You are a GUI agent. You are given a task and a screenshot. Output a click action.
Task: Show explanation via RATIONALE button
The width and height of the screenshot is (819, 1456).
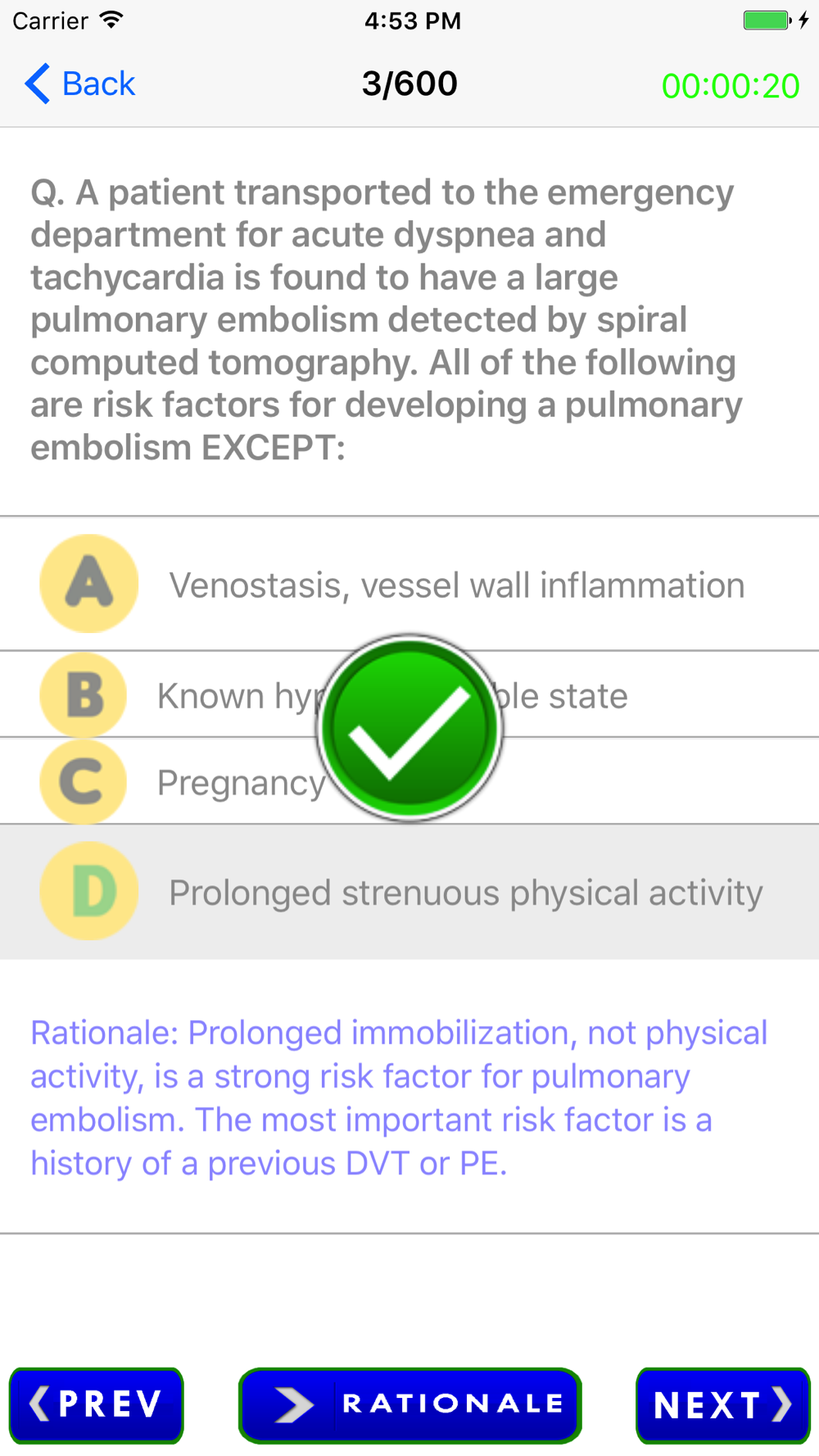(410, 1405)
